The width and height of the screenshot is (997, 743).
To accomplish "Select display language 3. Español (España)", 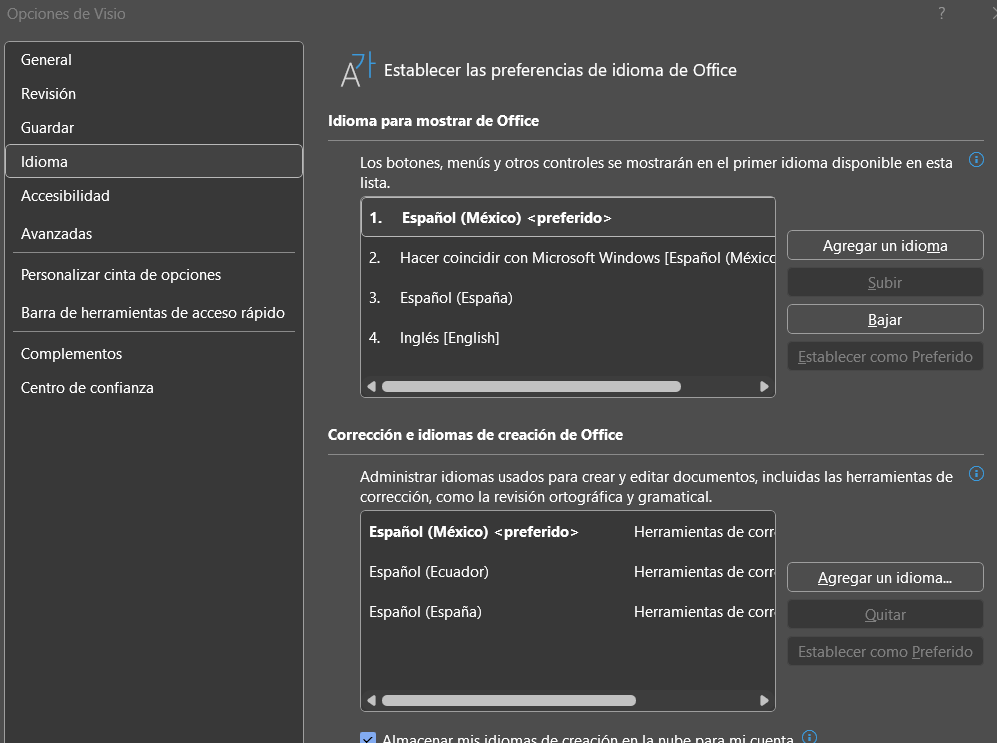I will pyautogui.click(x=568, y=297).
